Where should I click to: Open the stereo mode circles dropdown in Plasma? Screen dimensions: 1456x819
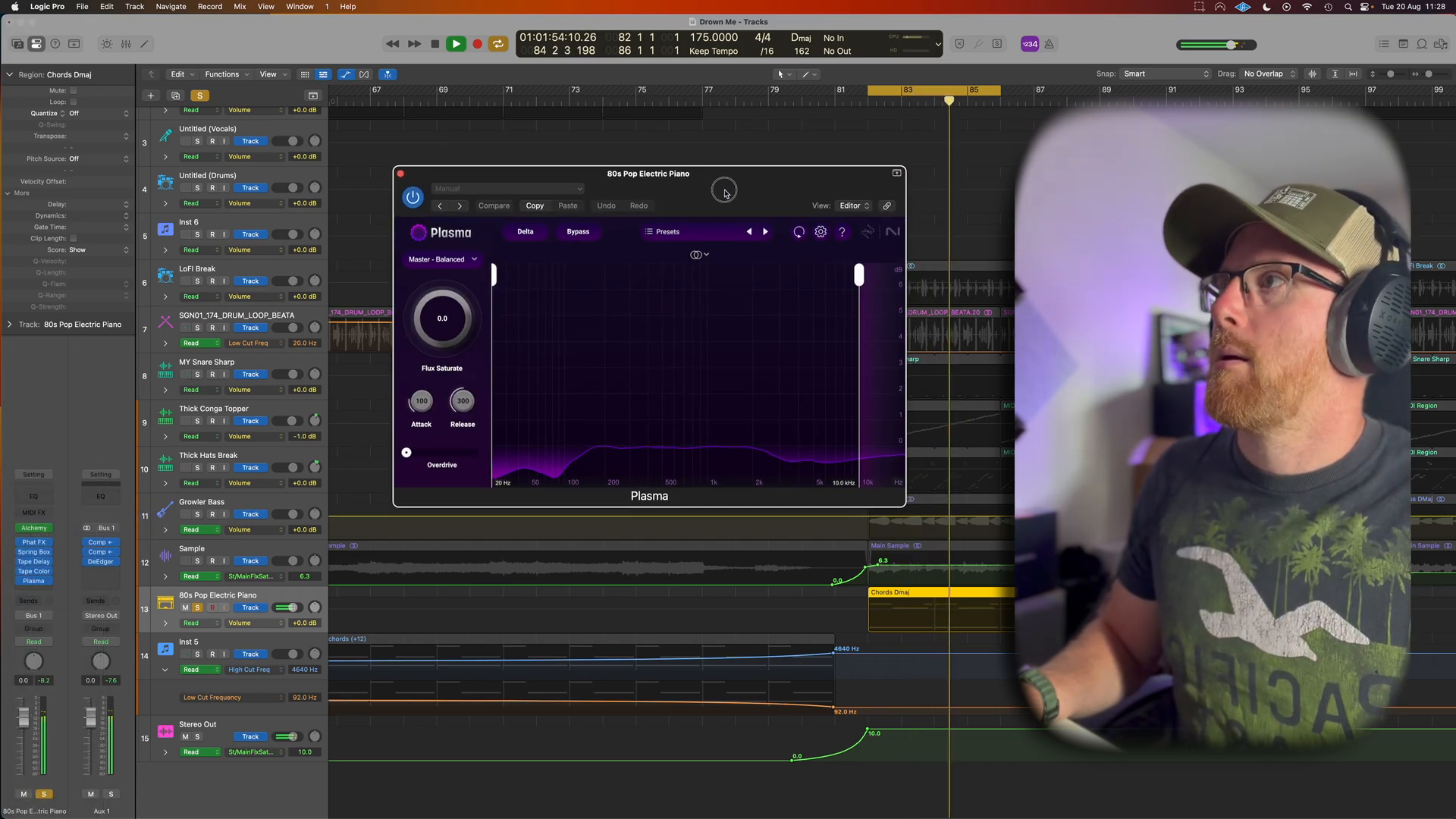(x=699, y=255)
